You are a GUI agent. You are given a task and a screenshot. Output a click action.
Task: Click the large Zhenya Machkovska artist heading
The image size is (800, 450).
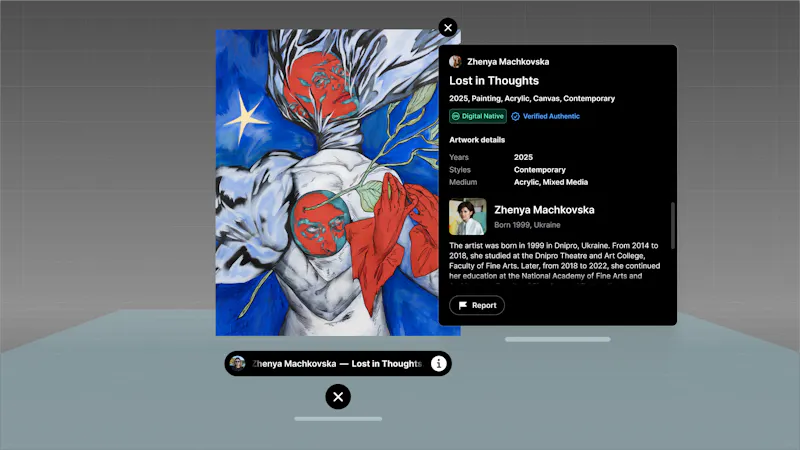544,210
